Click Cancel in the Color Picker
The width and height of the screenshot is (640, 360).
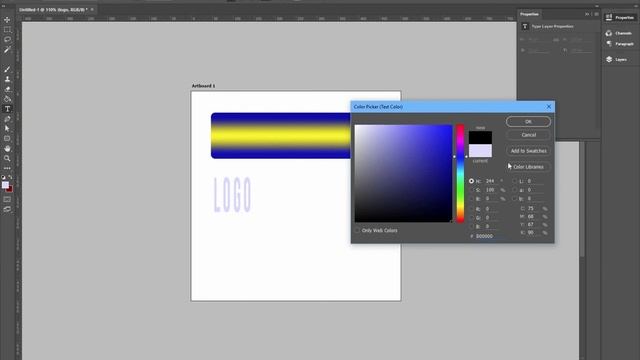(528, 135)
